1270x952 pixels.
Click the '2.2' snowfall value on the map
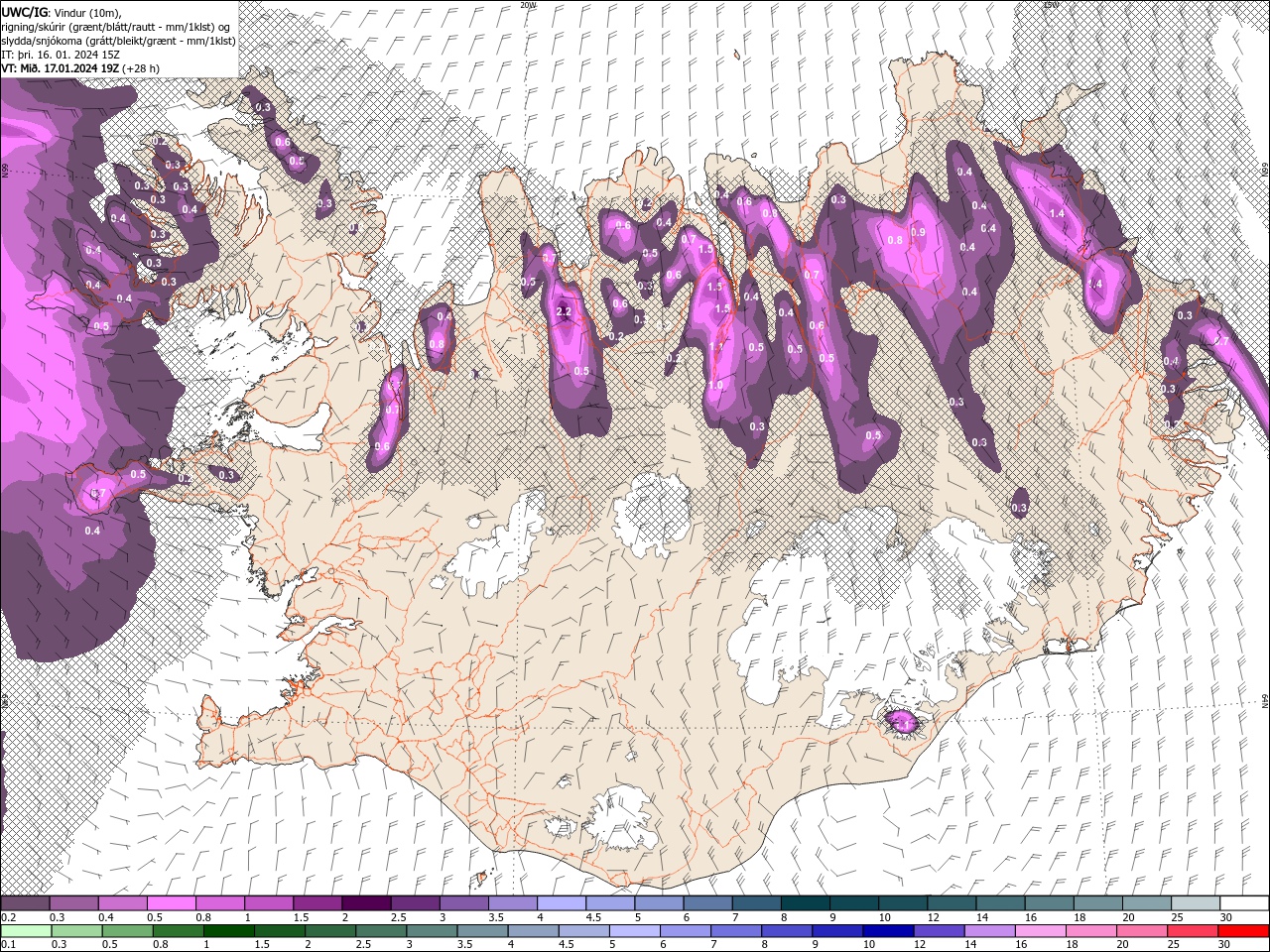click(565, 312)
